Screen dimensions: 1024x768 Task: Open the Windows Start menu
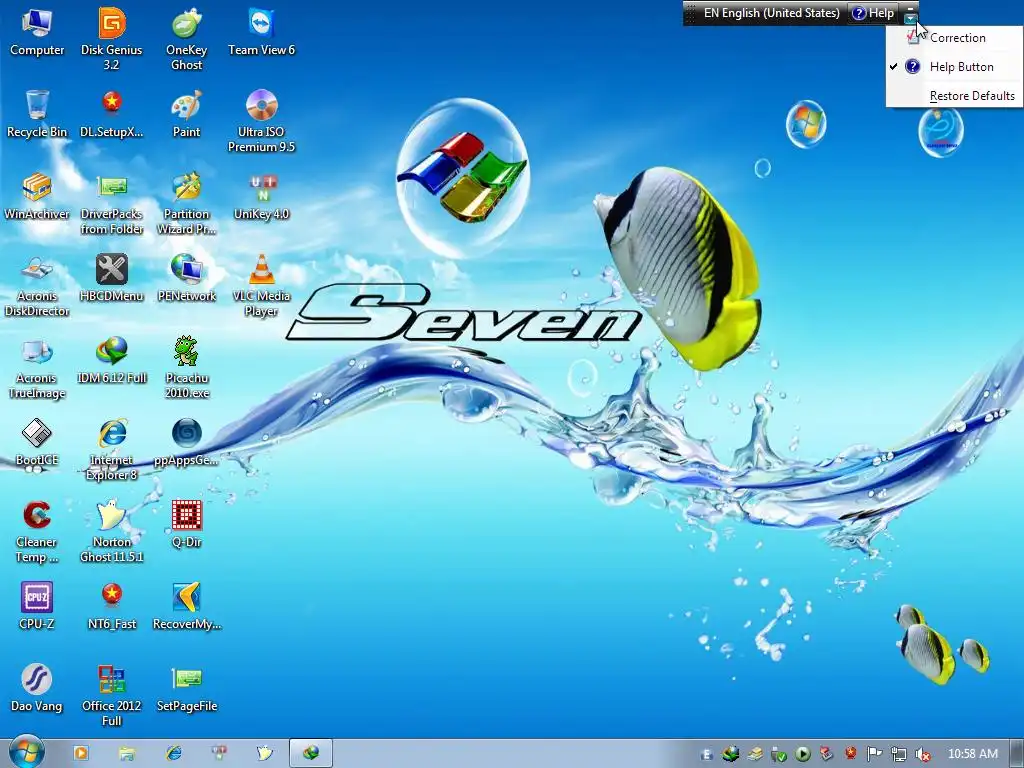click(x=26, y=752)
